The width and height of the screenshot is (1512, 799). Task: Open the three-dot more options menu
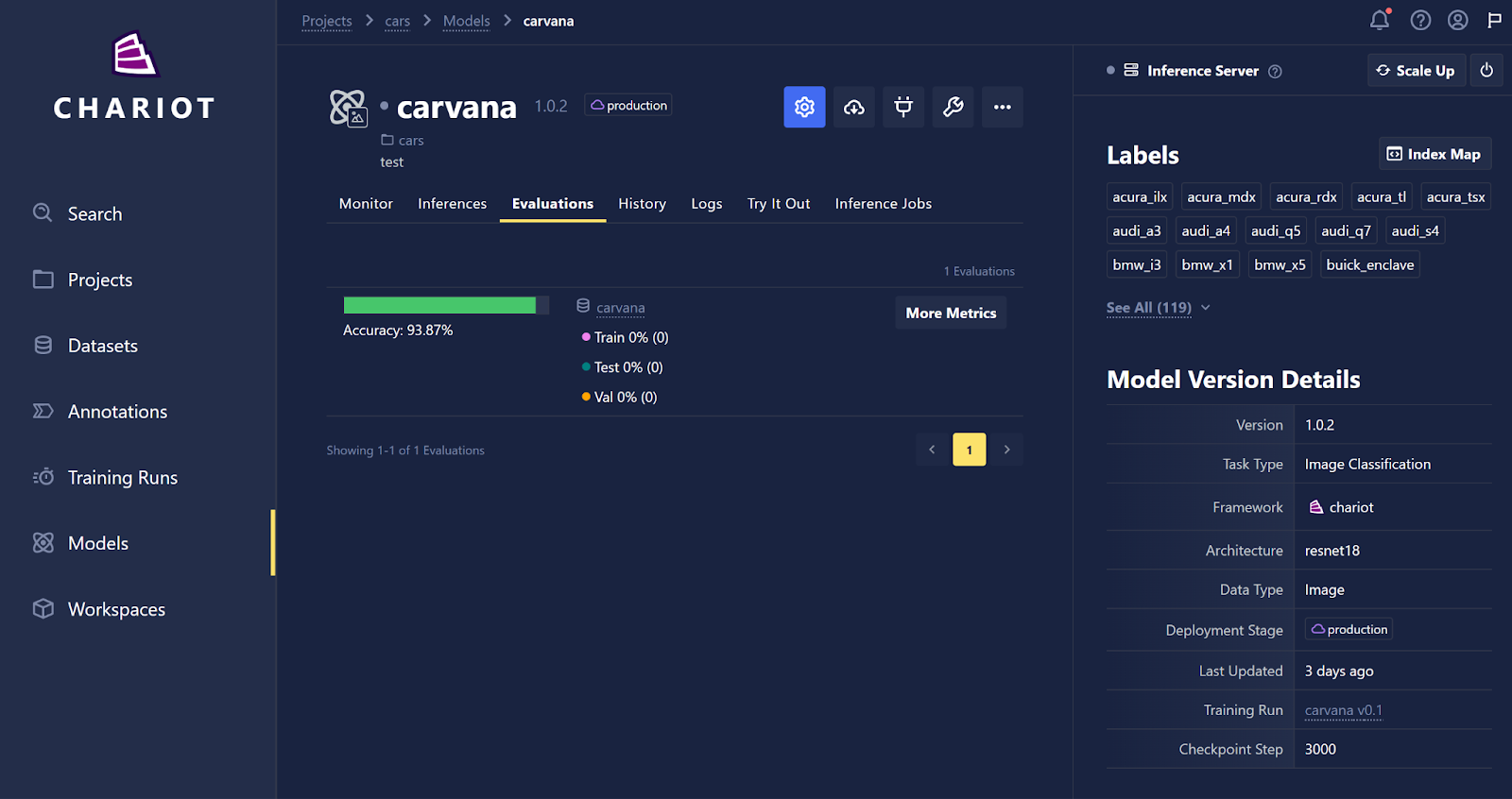(x=1003, y=107)
